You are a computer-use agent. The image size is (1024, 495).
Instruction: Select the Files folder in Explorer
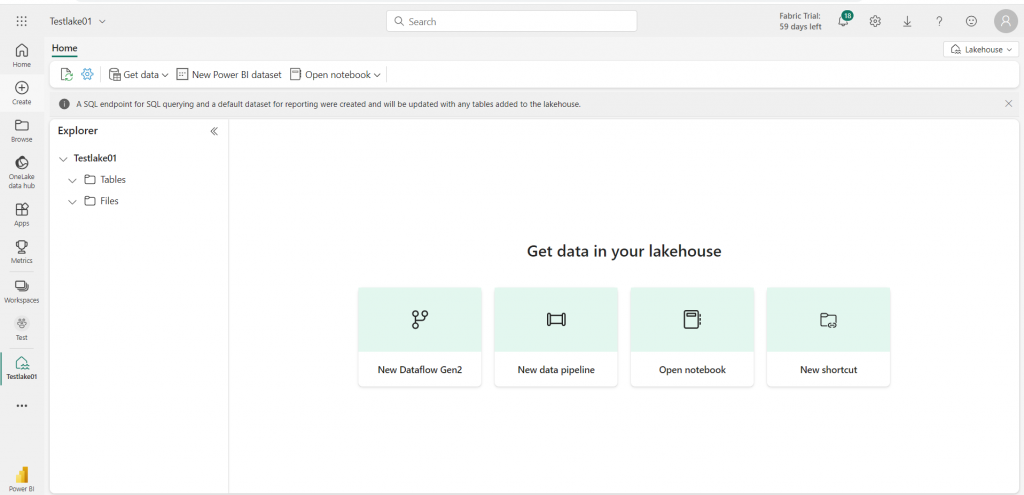102,202
